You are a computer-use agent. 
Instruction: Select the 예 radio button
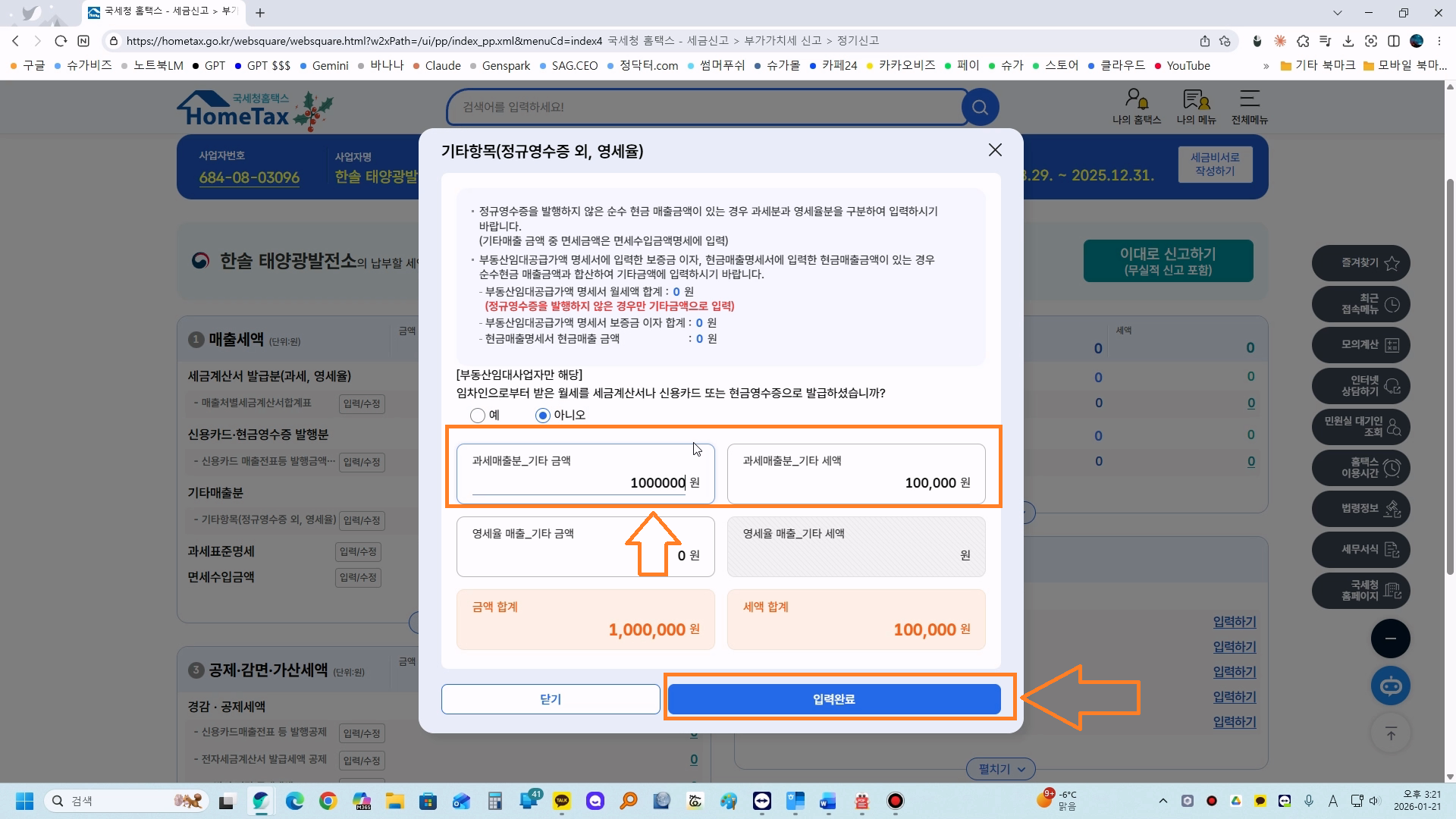[478, 416]
